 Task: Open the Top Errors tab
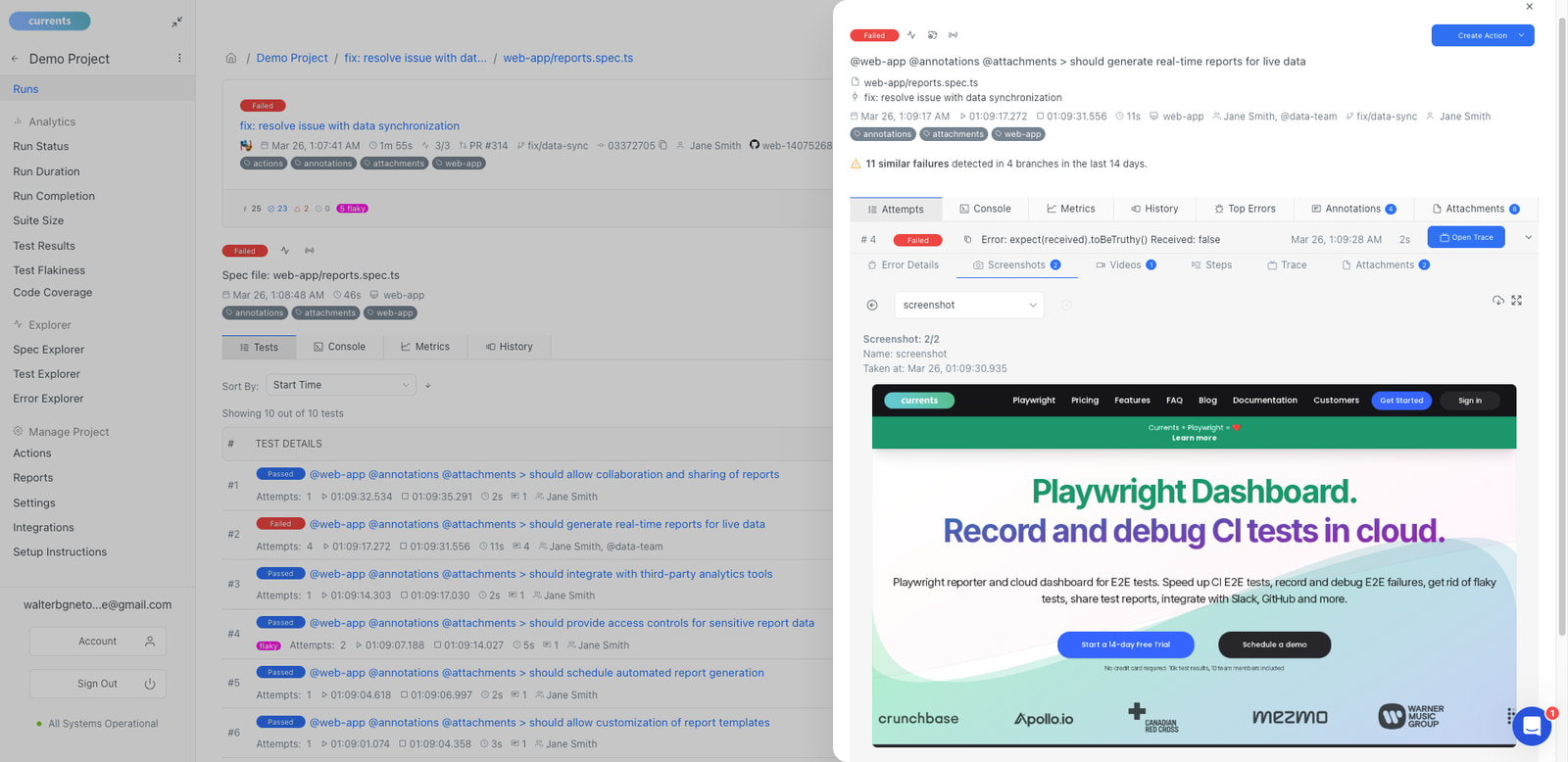point(1245,209)
